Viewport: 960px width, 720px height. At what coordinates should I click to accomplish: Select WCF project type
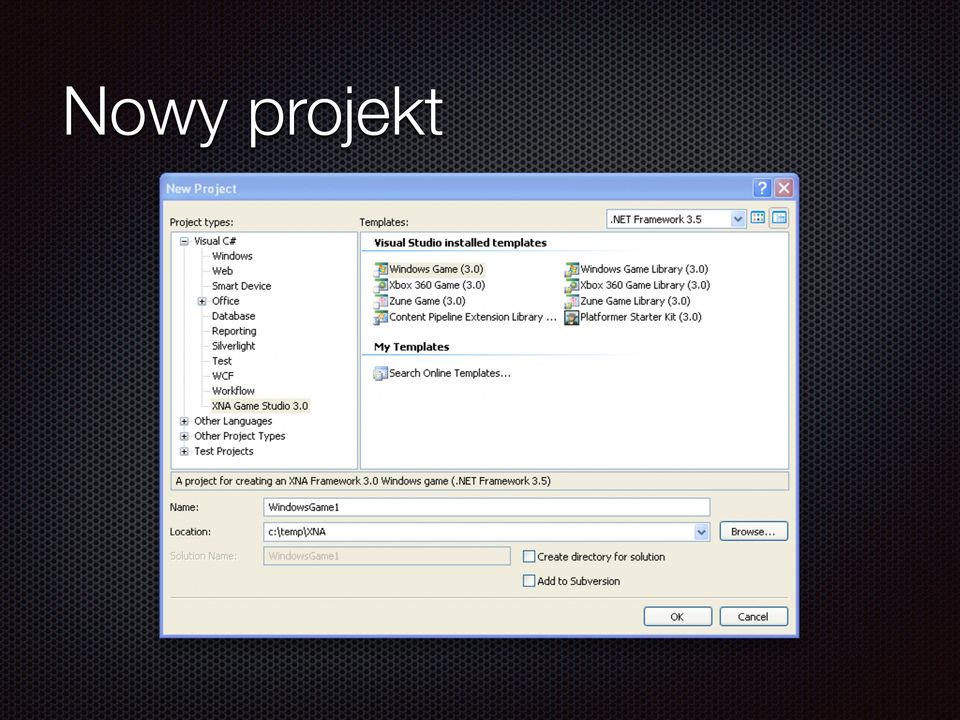click(223, 376)
